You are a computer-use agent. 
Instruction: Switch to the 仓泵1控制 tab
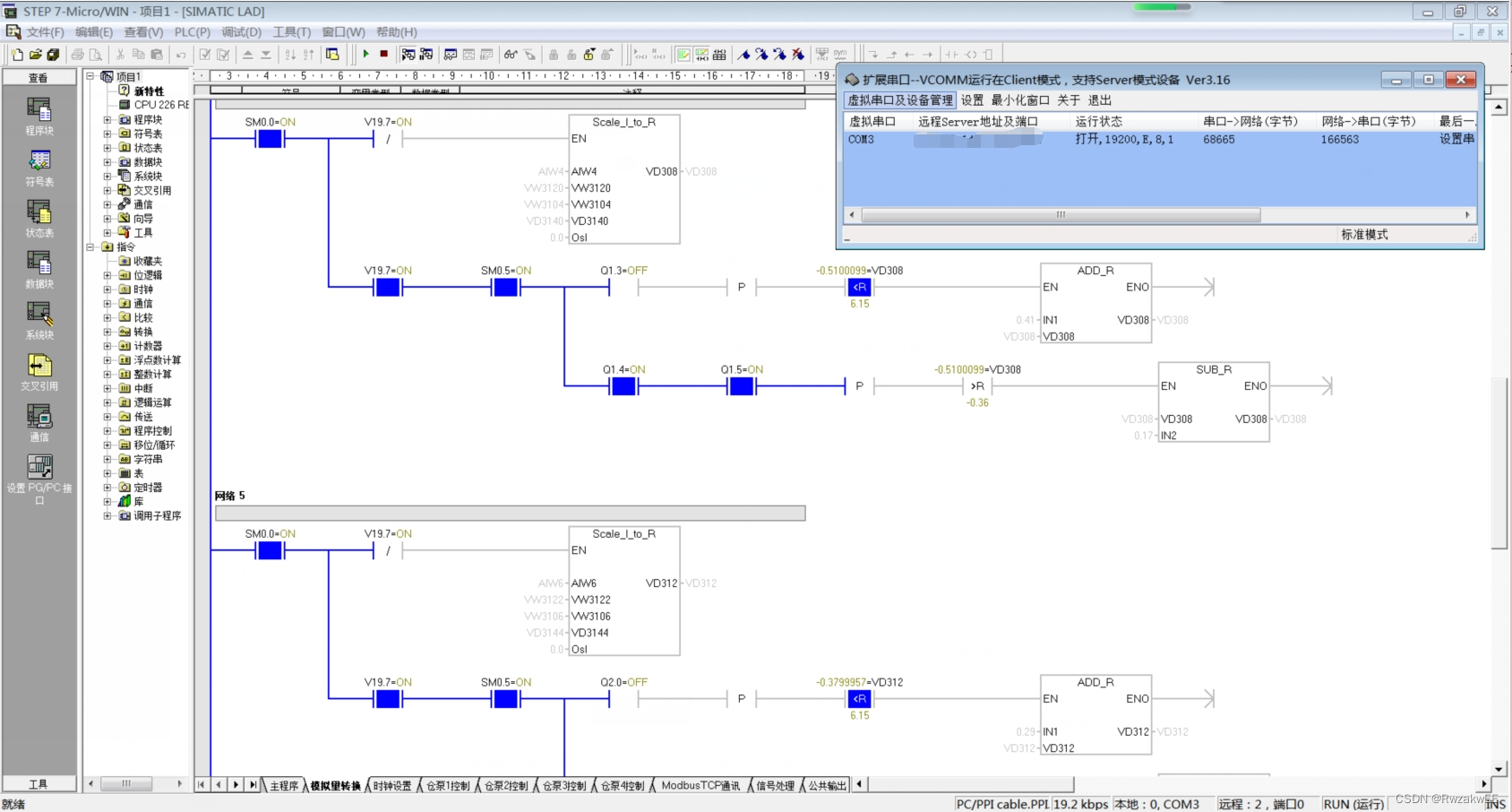447,786
